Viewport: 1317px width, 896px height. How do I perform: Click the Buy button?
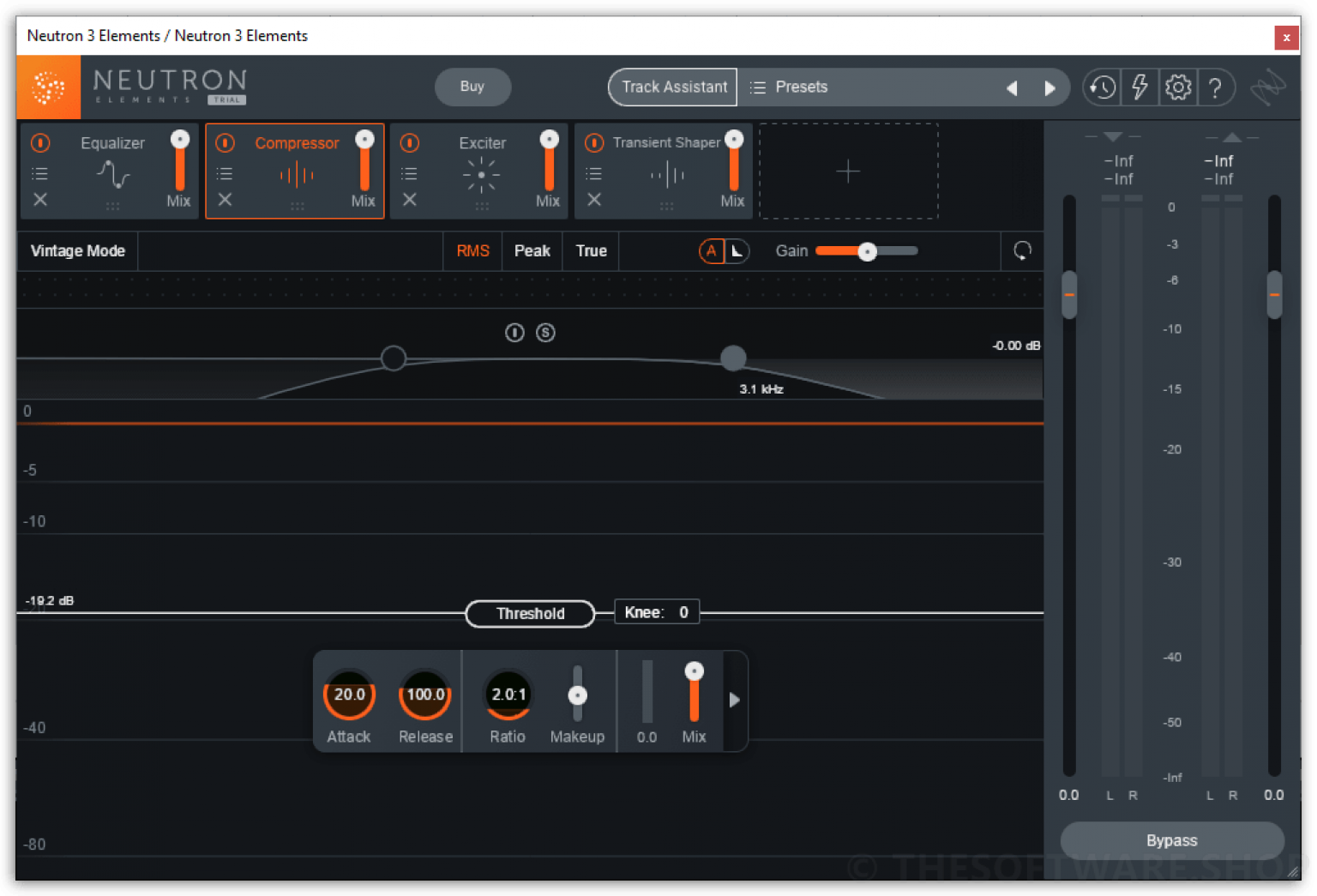coord(472,87)
